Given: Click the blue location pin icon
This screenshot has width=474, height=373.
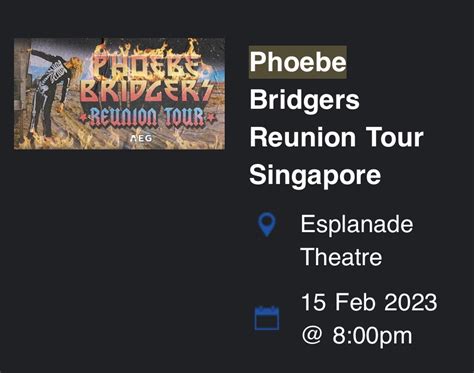Looking at the screenshot, I should click(x=267, y=225).
